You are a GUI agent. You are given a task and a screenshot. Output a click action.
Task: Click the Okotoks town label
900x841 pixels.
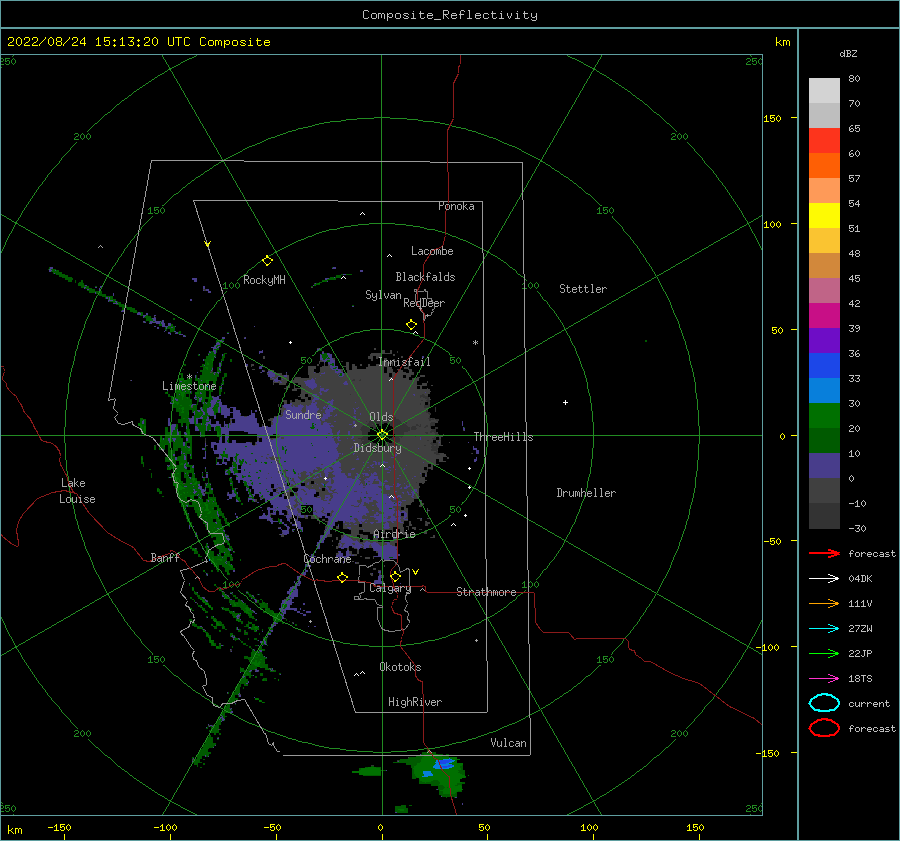(400, 667)
